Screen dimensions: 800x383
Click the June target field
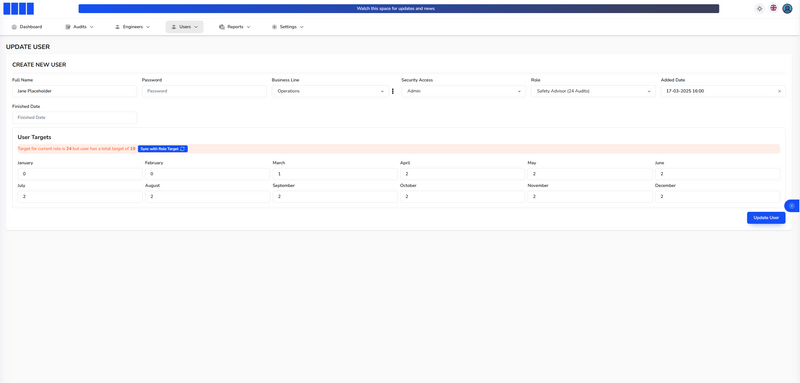(717, 174)
